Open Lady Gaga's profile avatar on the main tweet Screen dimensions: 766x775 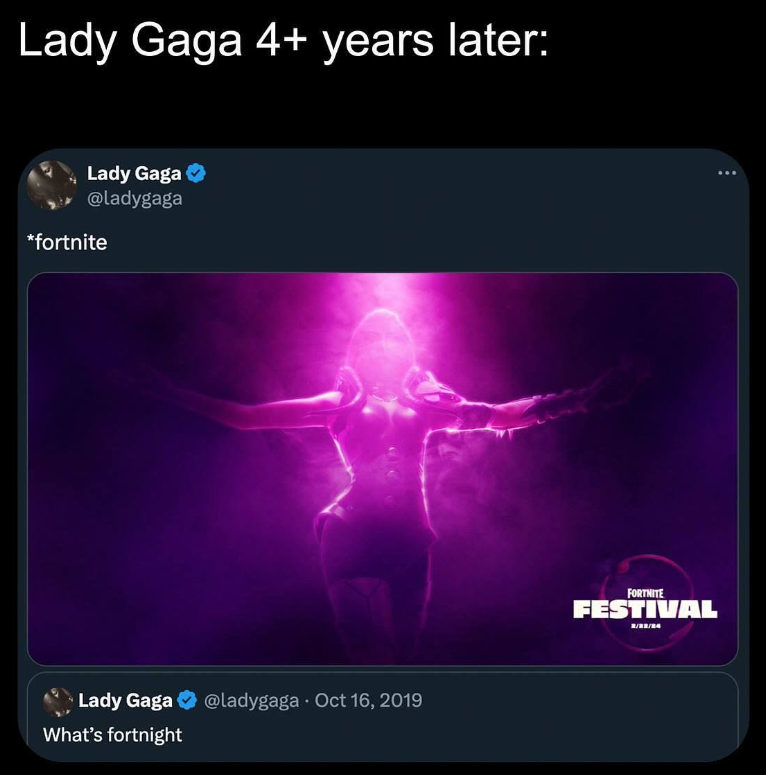(51, 185)
